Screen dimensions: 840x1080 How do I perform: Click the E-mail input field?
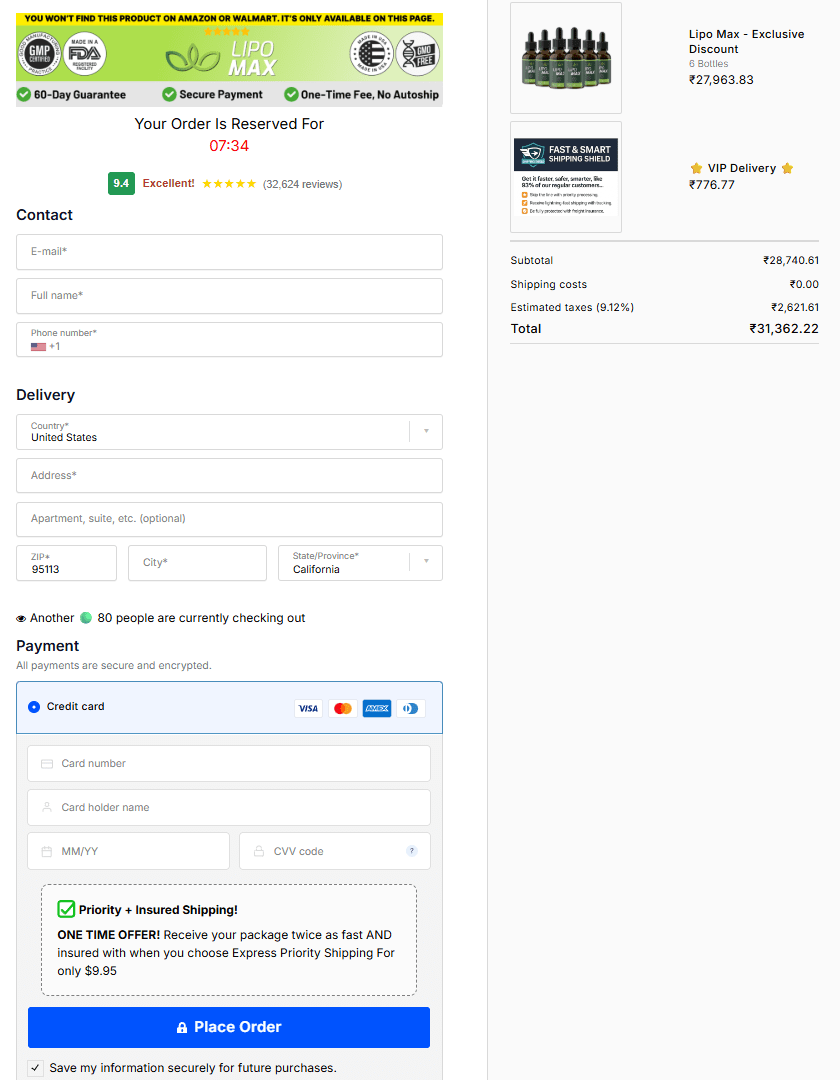coord(229,252)
